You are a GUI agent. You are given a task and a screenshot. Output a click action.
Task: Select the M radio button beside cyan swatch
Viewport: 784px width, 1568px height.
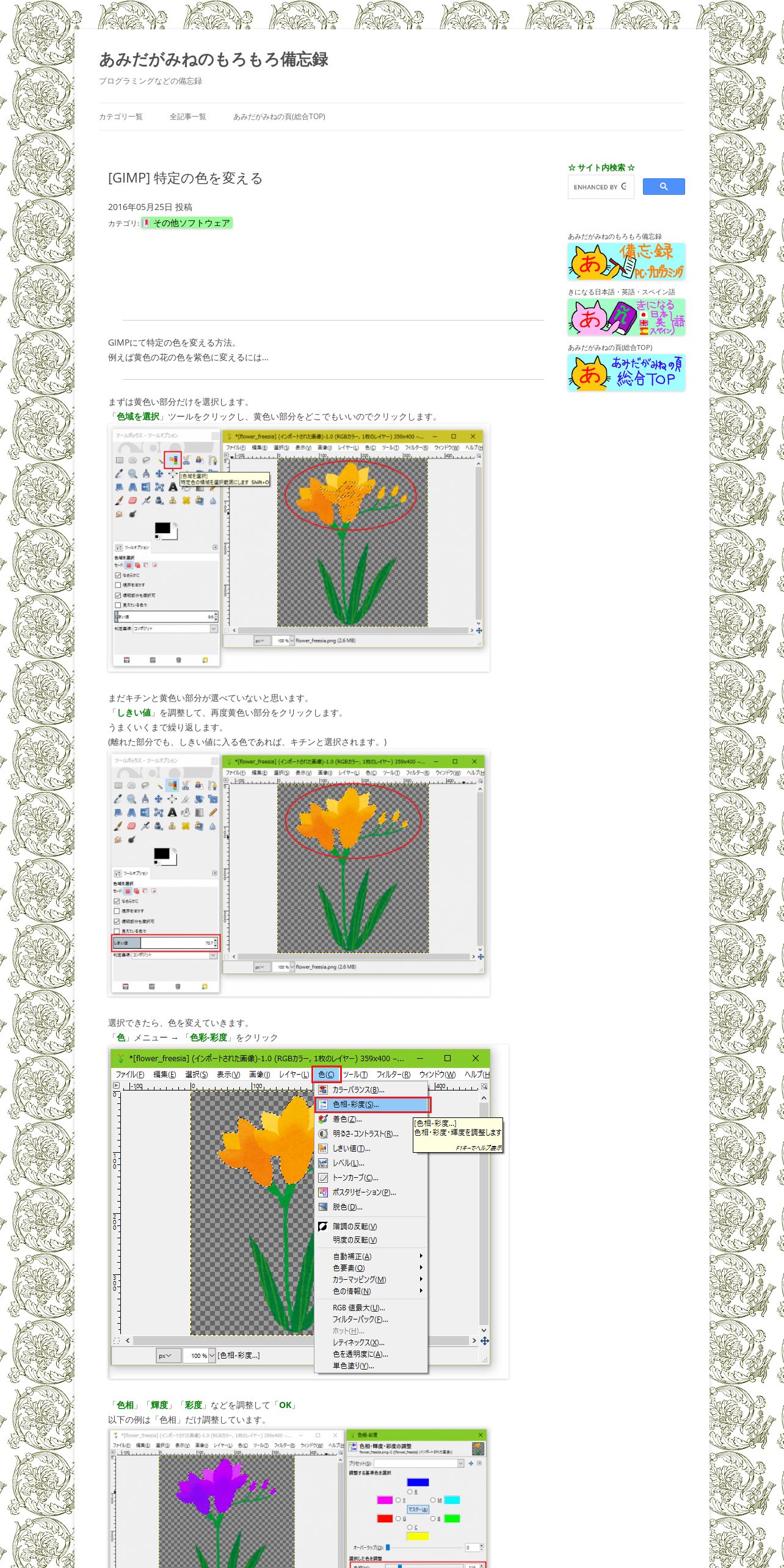click(x=433, y=1500)
